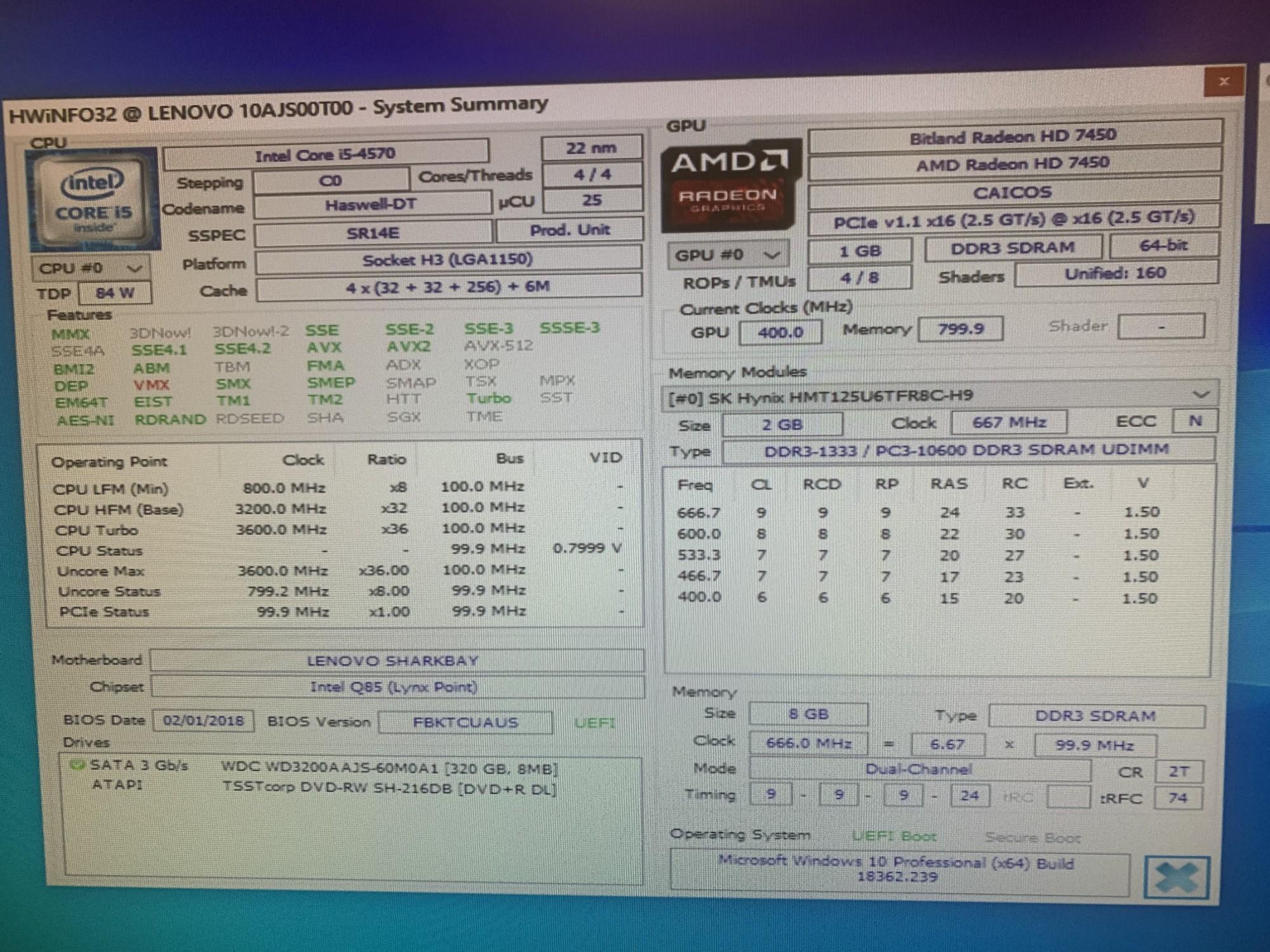Click the SR14E SSPEC field
The width and height of the screenshot is (1270, 952).
[373, 233]
